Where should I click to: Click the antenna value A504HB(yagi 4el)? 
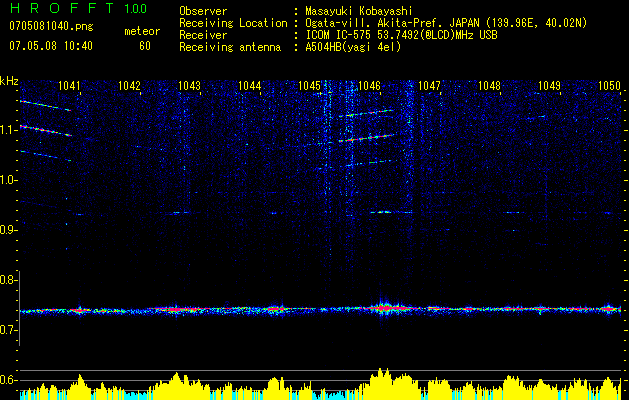tap(353, 47)
